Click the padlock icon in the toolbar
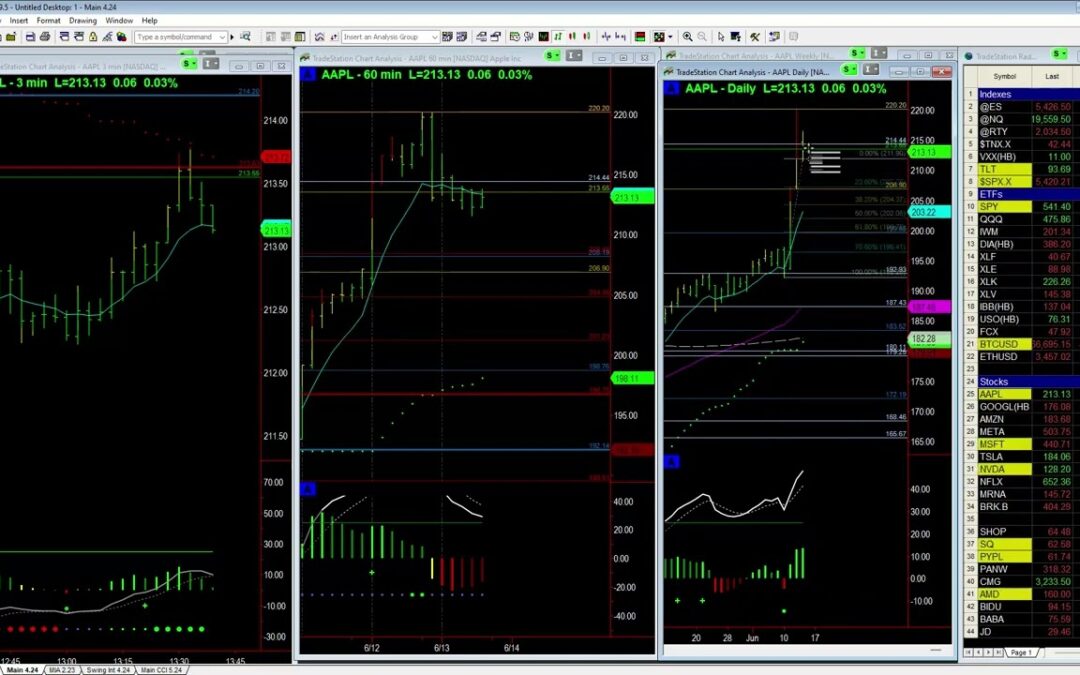Viewport: 1080px width, 675px height. [x=92, y=37]
